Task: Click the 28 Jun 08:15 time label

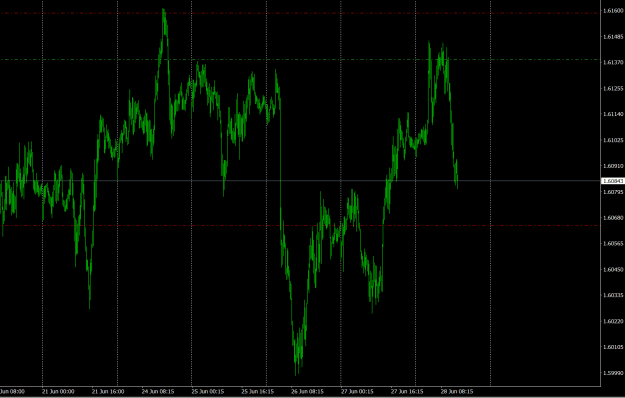Action: click(457, 392)
